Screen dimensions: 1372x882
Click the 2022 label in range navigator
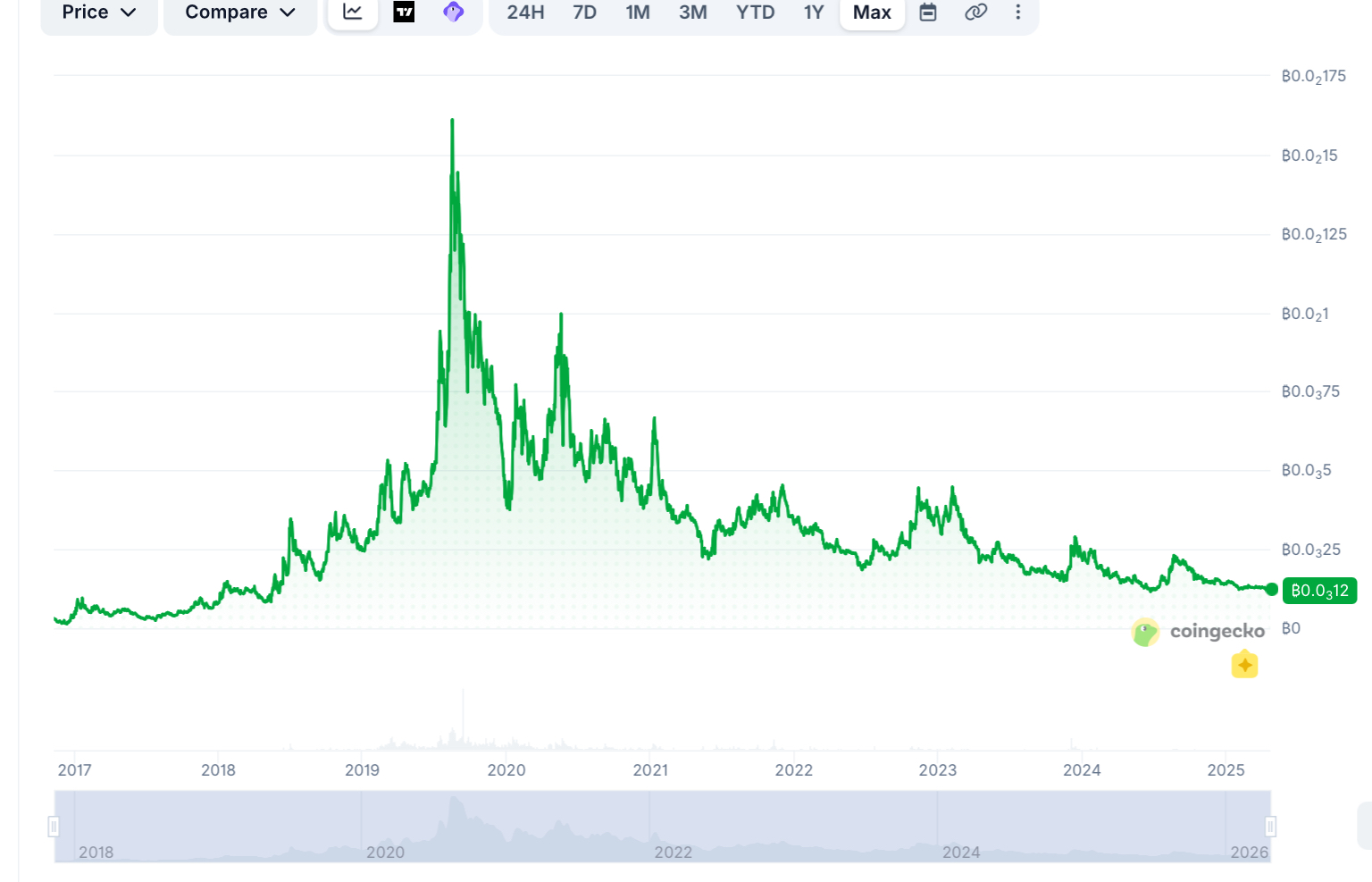tap(673, 853)
